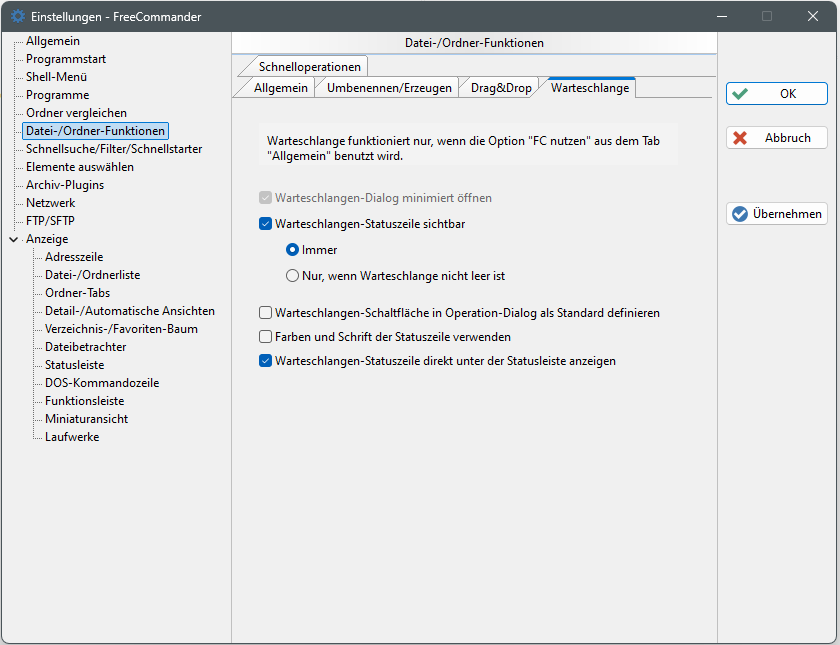
Task: Switch to the Schnelloperationen tab
Action: 309,67
